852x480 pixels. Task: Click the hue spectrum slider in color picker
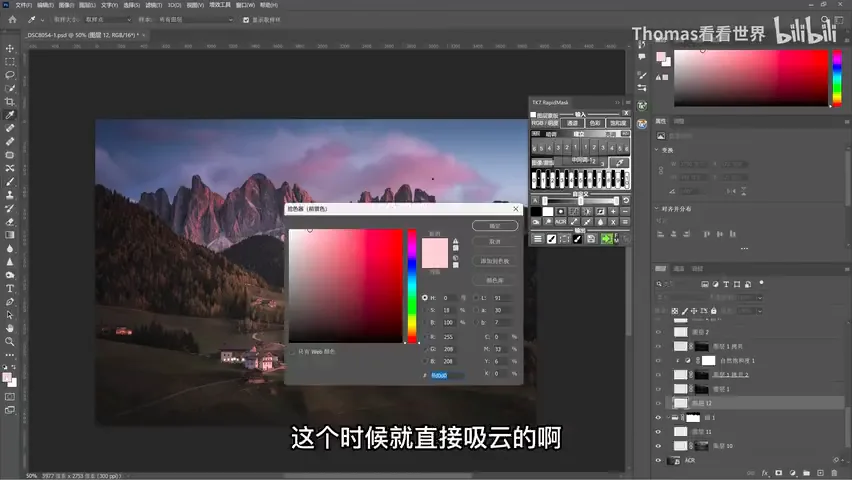pyautogui.click(x=412, y=286)
